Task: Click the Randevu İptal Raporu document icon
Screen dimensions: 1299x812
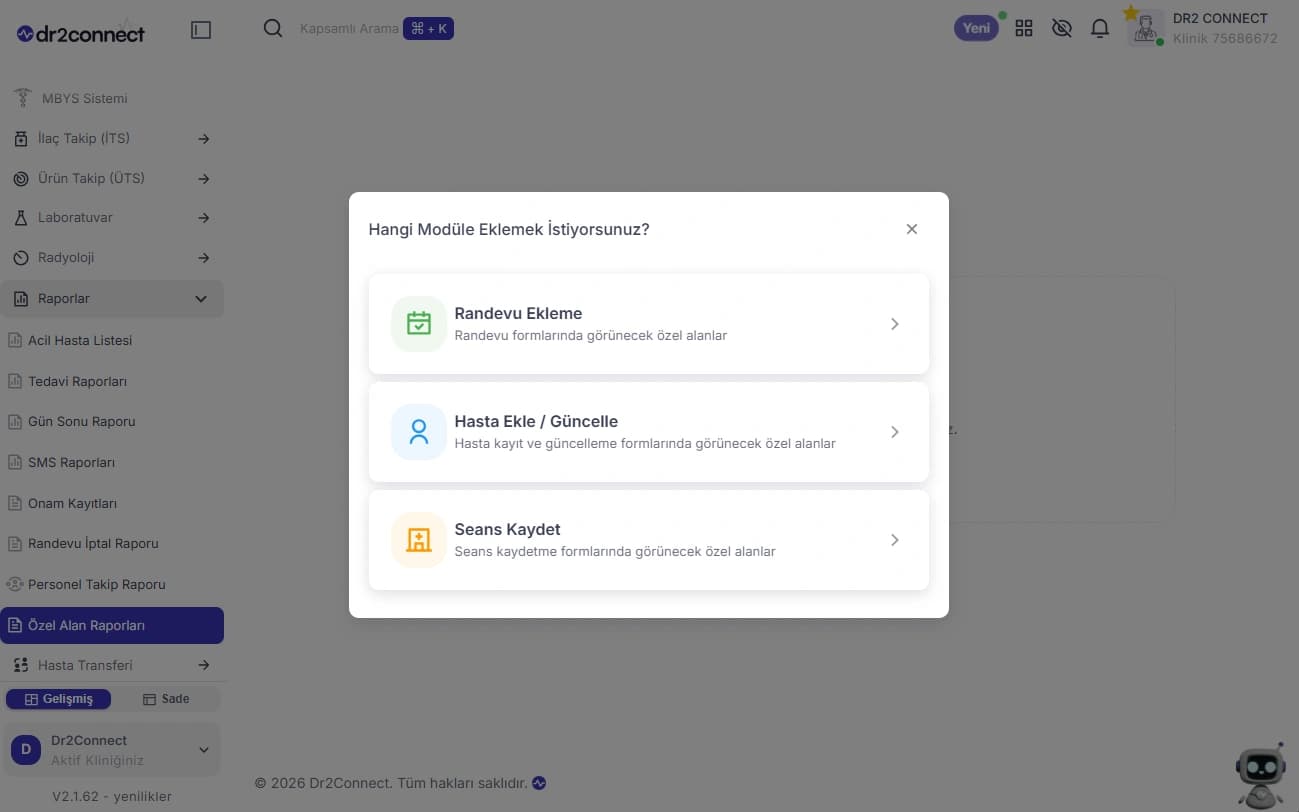Action: tap(15, 544)
